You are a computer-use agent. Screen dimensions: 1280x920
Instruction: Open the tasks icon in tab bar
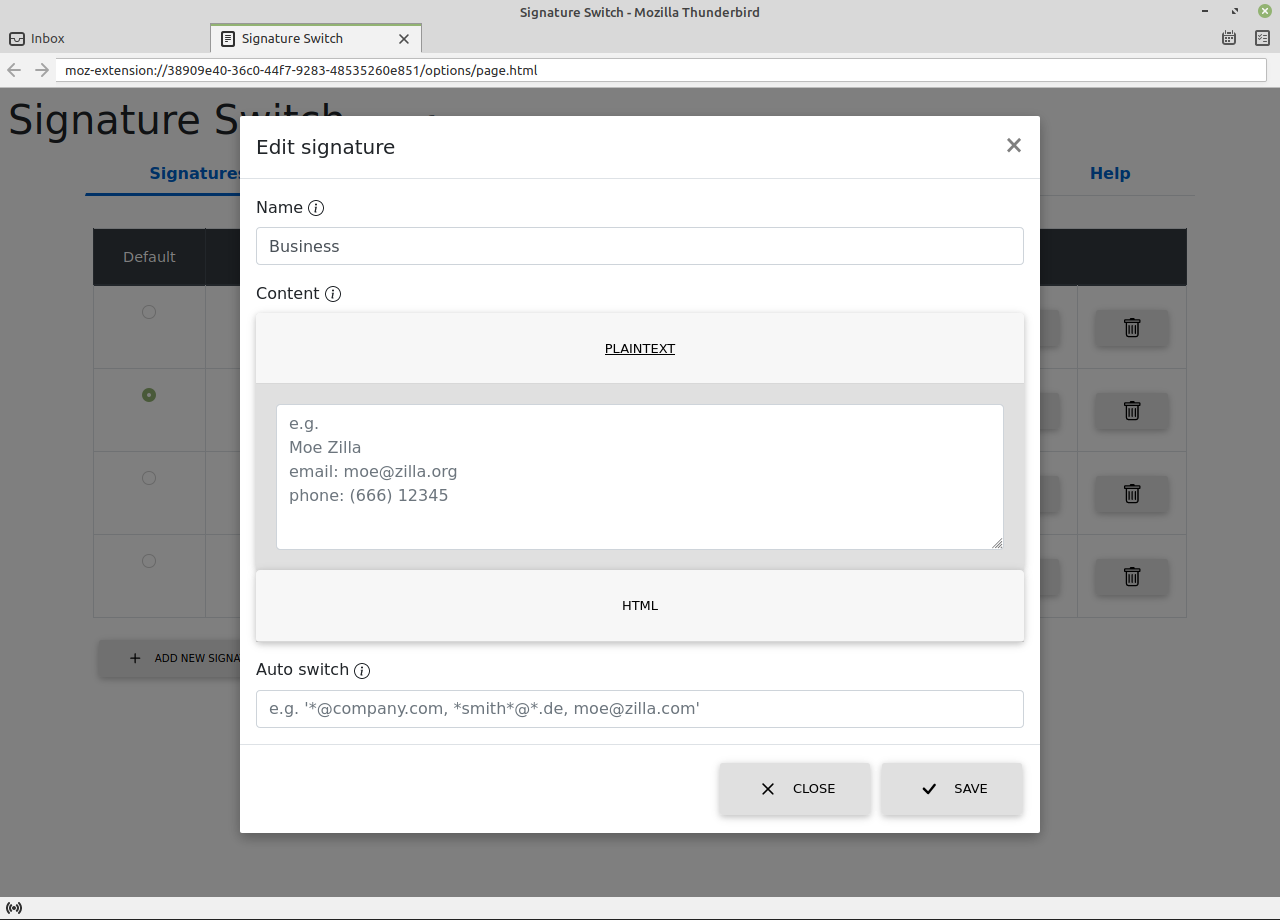1263,38
